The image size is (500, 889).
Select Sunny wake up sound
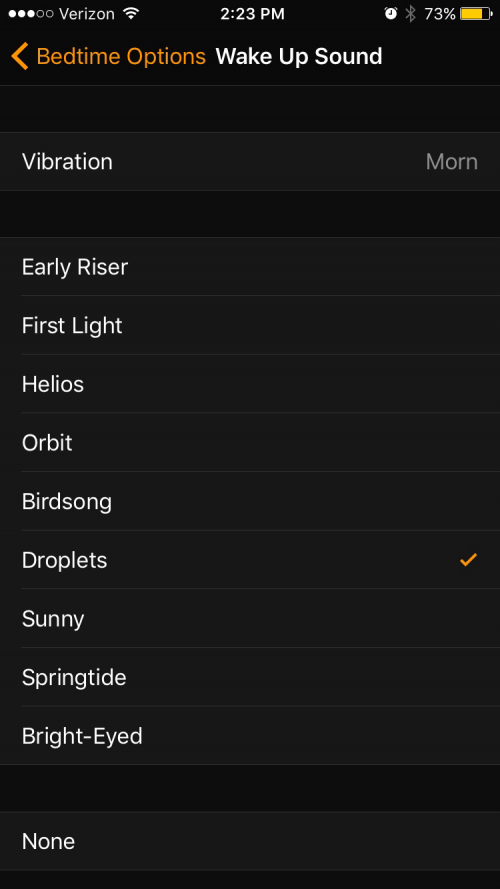(250, 619)
